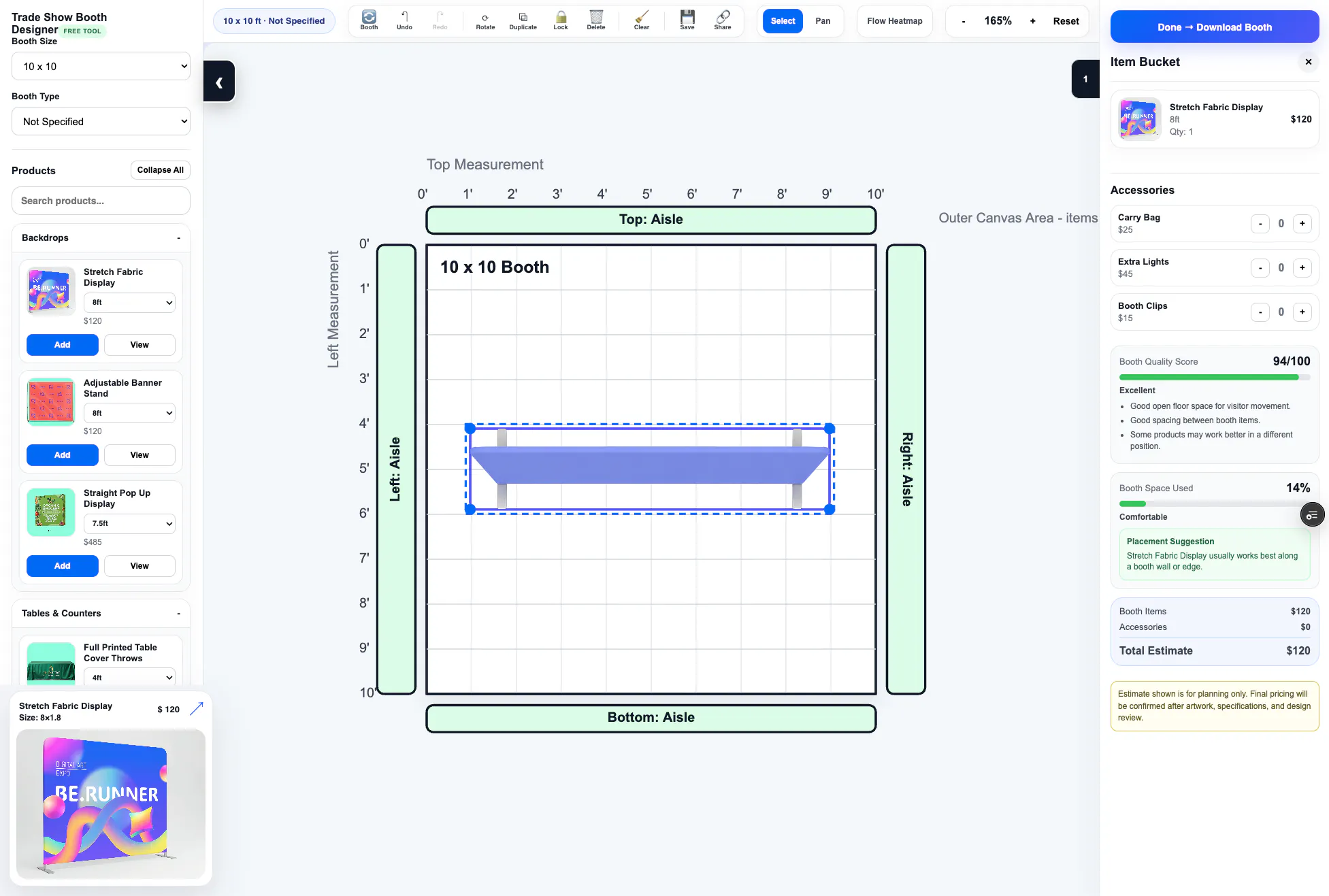
Task: Decrease Carry Bag quantity
Action: coord(1260,224)
